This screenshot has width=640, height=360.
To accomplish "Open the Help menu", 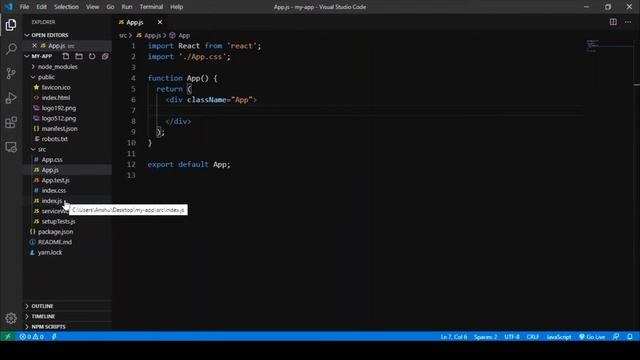I will point(176,7).
